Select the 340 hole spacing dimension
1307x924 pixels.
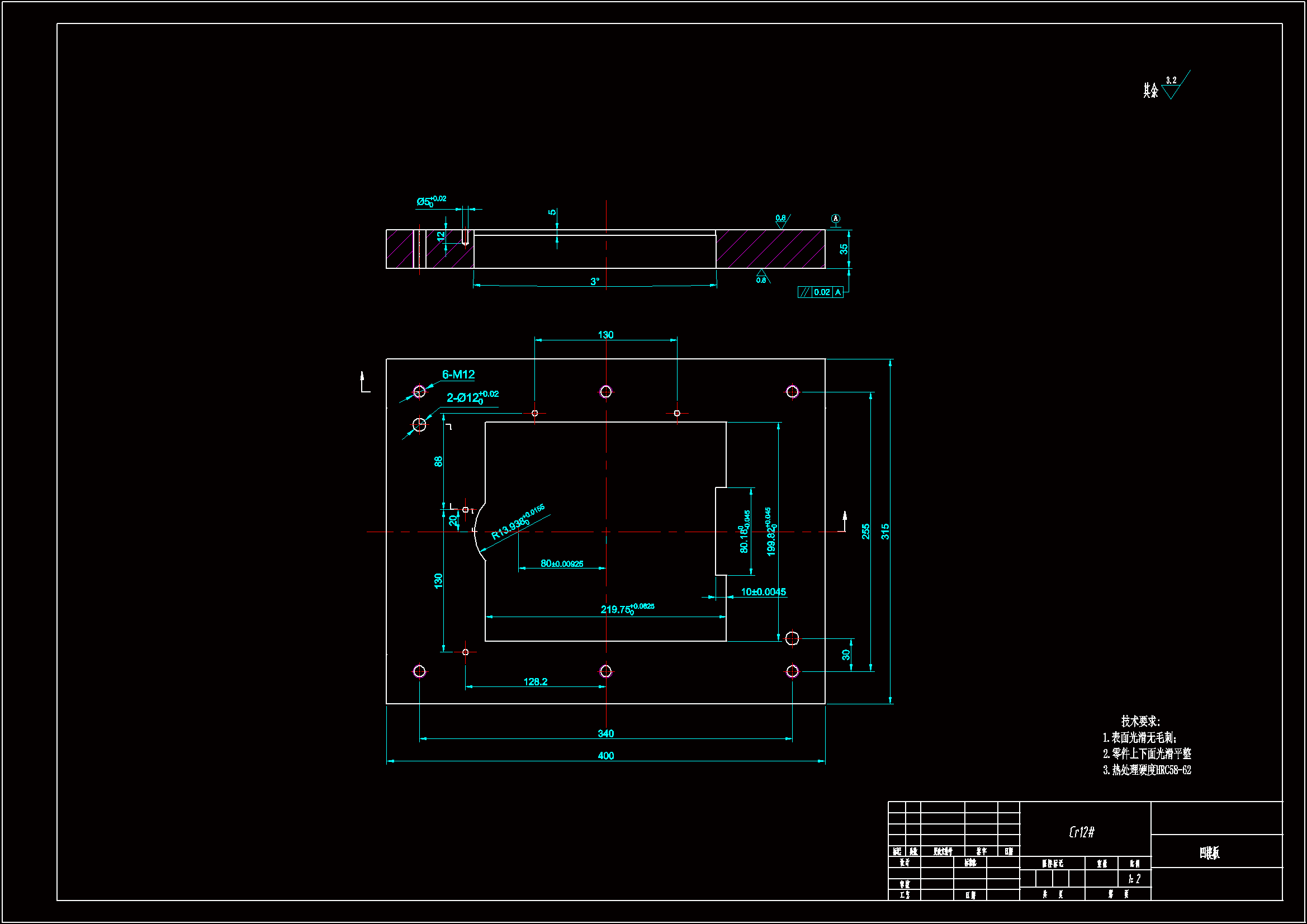click(605, 734)
